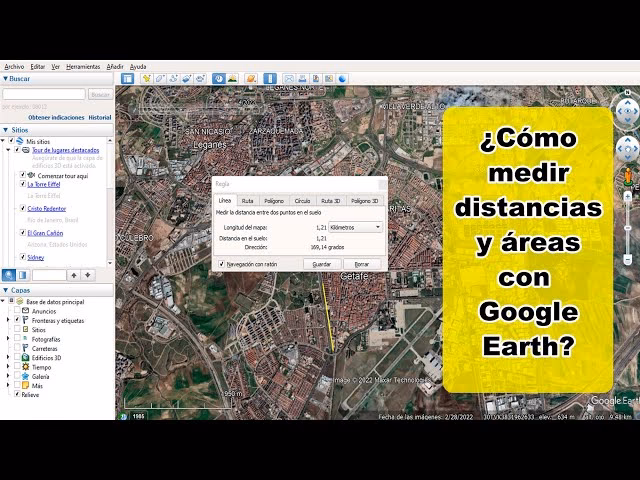The width and height of the screenshot is (640, 480).
Task: Click the search text field in Buscar
Action: click(44, 94)
